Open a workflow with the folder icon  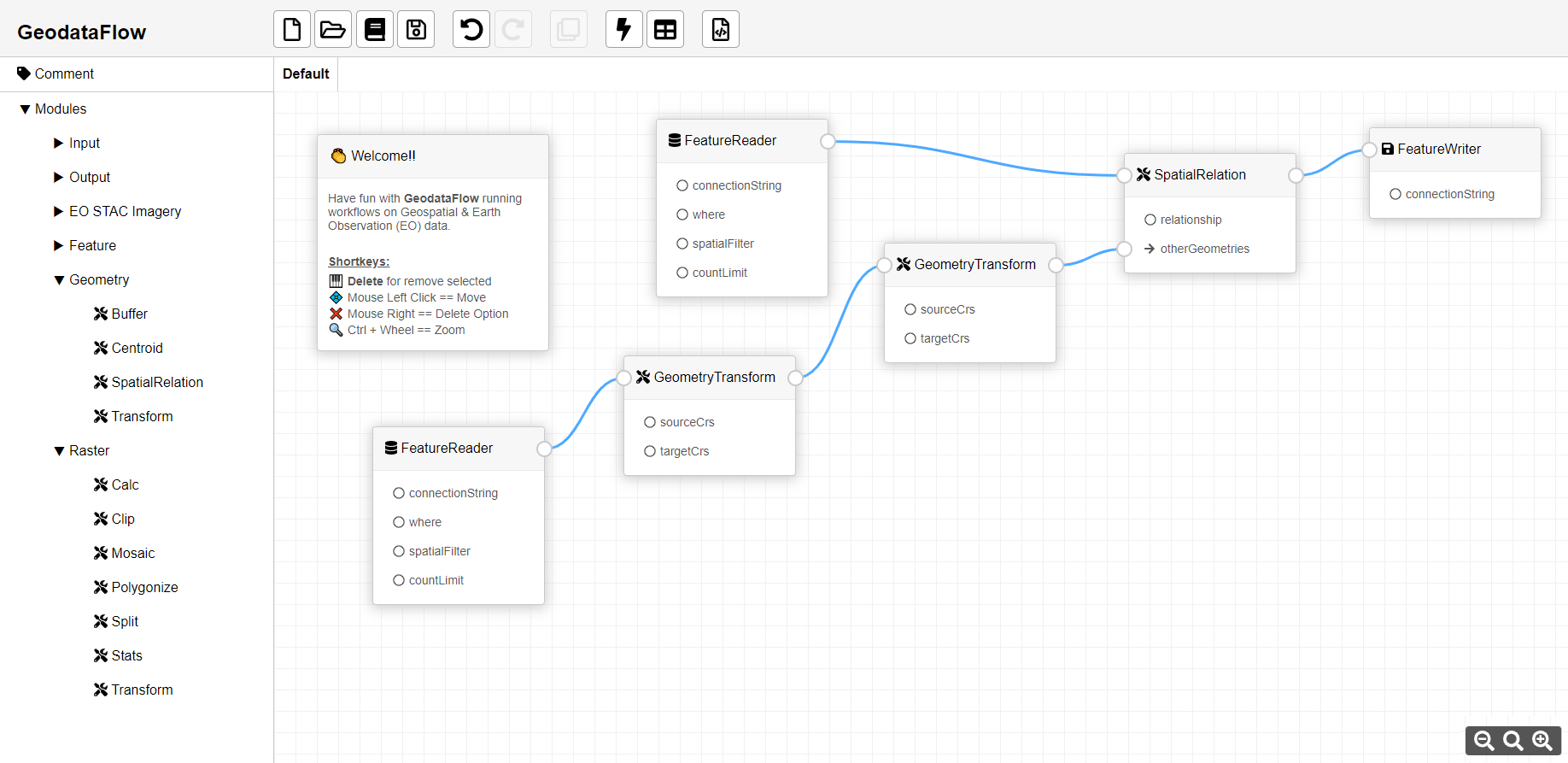333,30
